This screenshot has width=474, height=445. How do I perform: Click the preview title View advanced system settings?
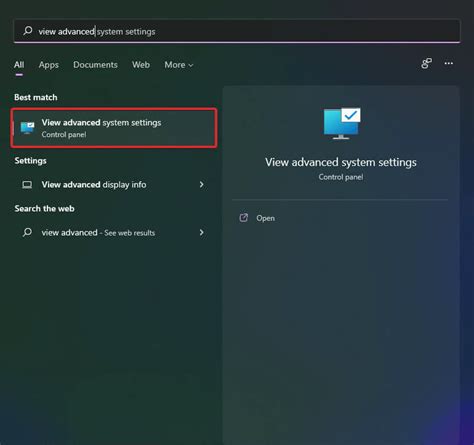click(x=341, y=162)
